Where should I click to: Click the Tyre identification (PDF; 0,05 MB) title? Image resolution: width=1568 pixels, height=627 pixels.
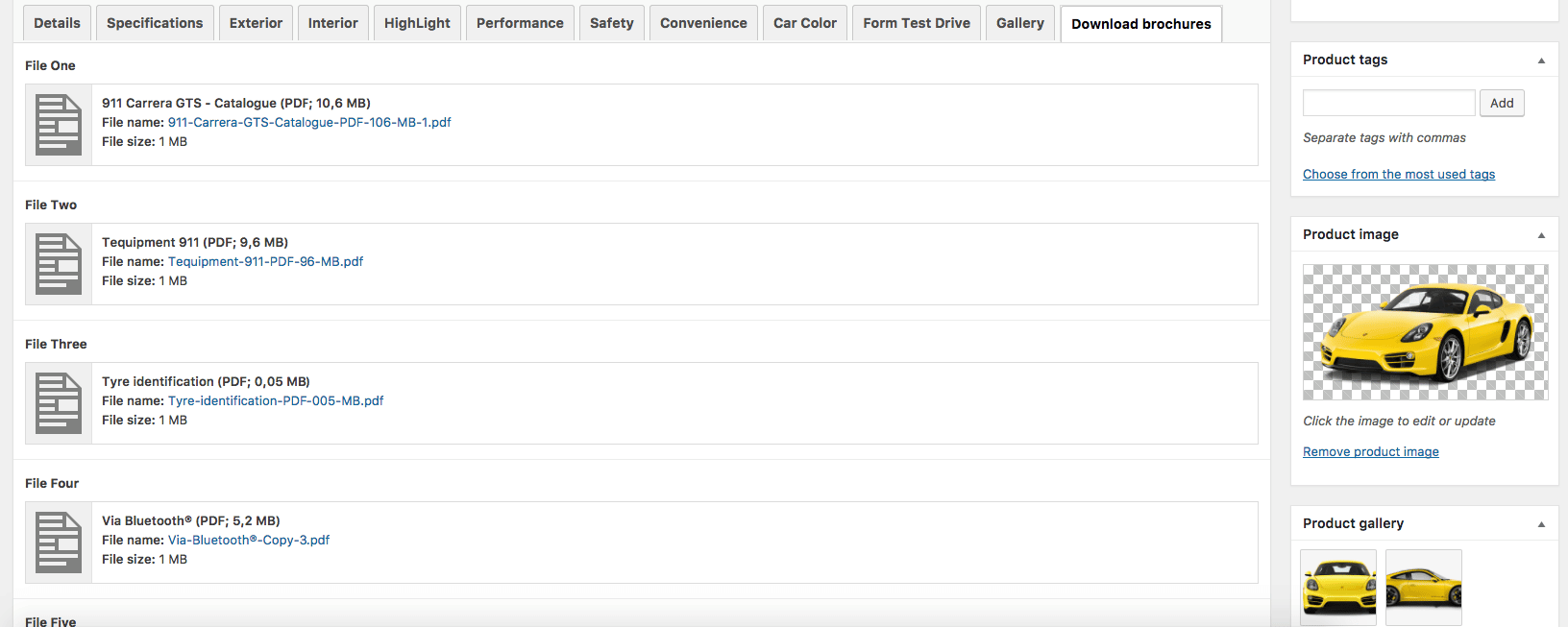point(206,382)
